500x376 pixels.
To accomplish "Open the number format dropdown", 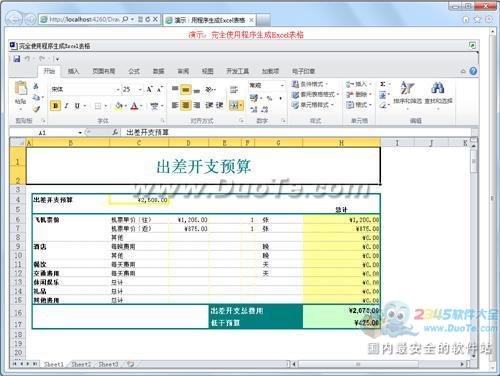I will pos(282,85).
